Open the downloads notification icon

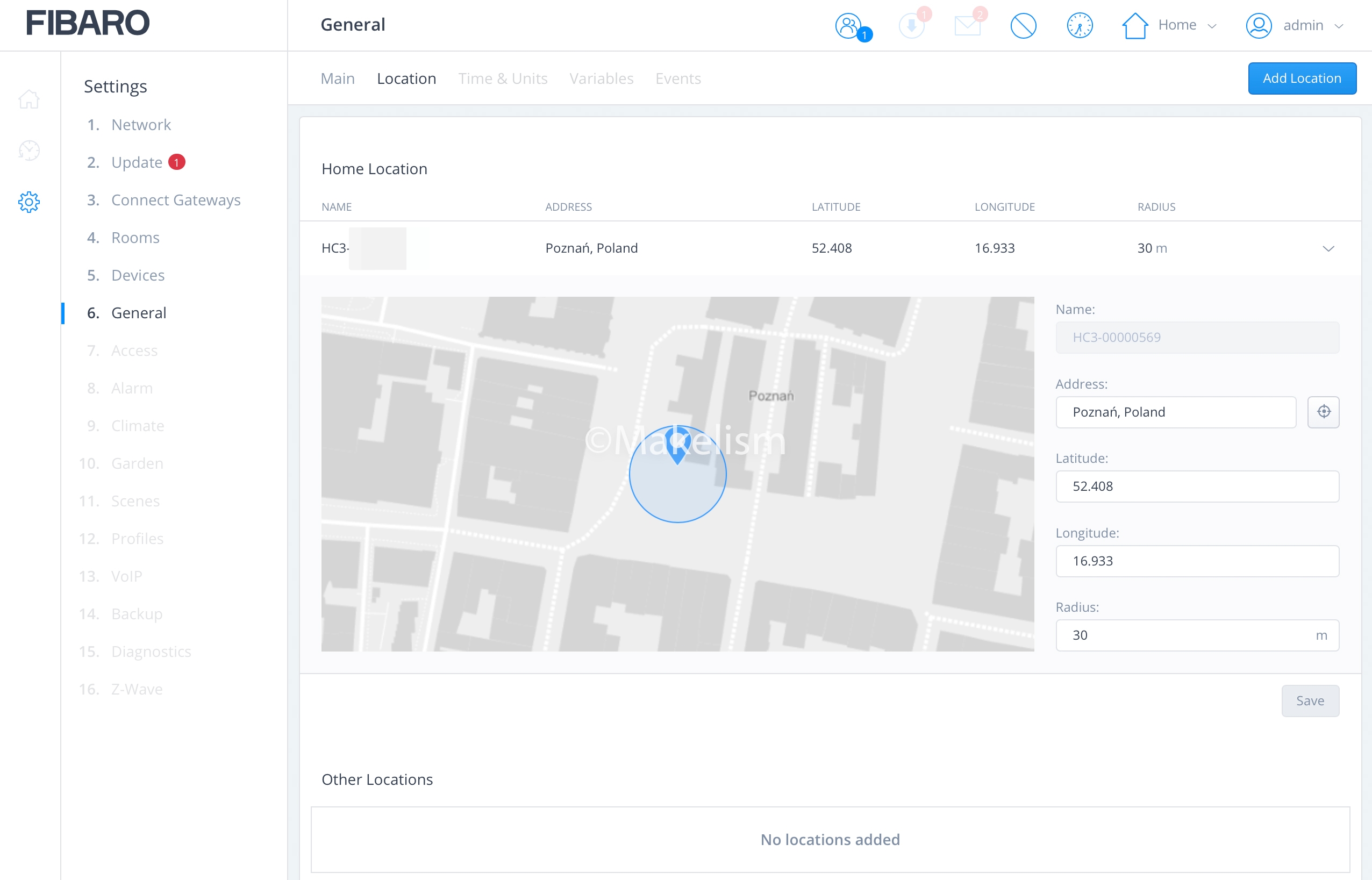911,26
